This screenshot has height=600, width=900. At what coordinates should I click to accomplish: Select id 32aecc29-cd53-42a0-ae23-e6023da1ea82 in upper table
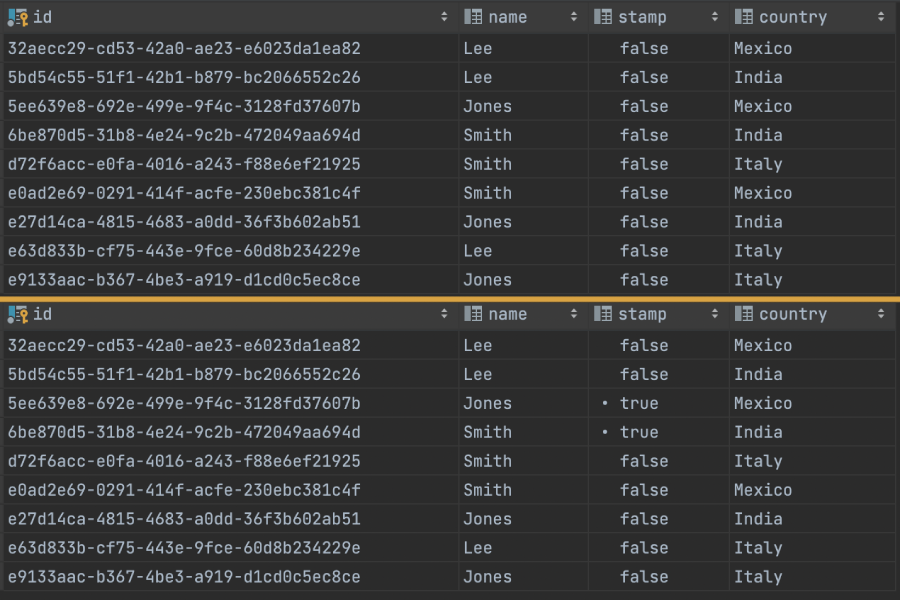coord(184,49)
